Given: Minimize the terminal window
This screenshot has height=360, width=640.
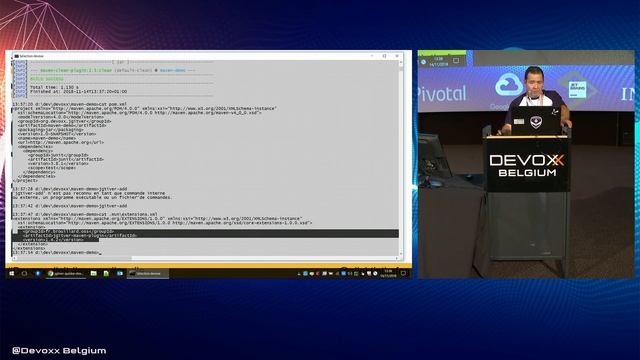Looking at the screenshot, I should tap(372, 56).
